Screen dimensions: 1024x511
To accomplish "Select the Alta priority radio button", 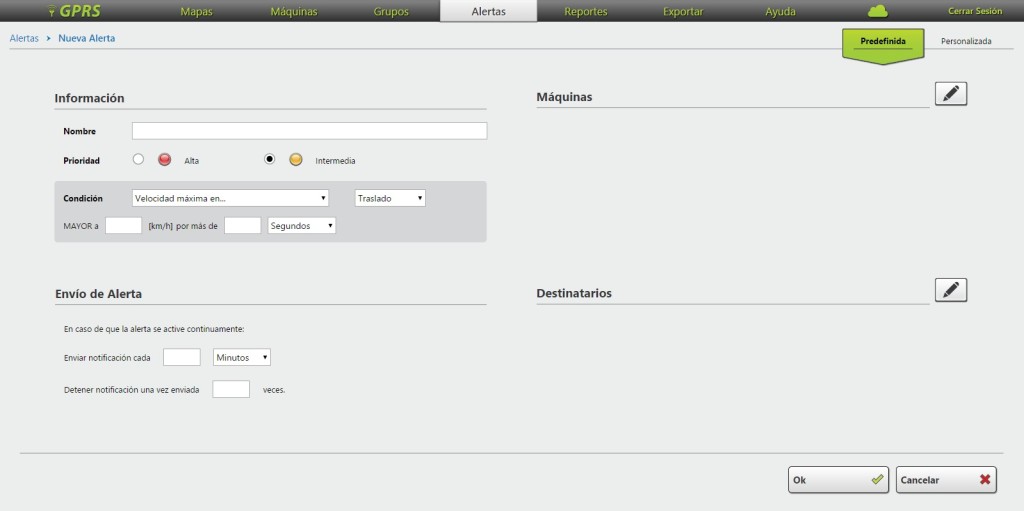I will click(139, 159).
